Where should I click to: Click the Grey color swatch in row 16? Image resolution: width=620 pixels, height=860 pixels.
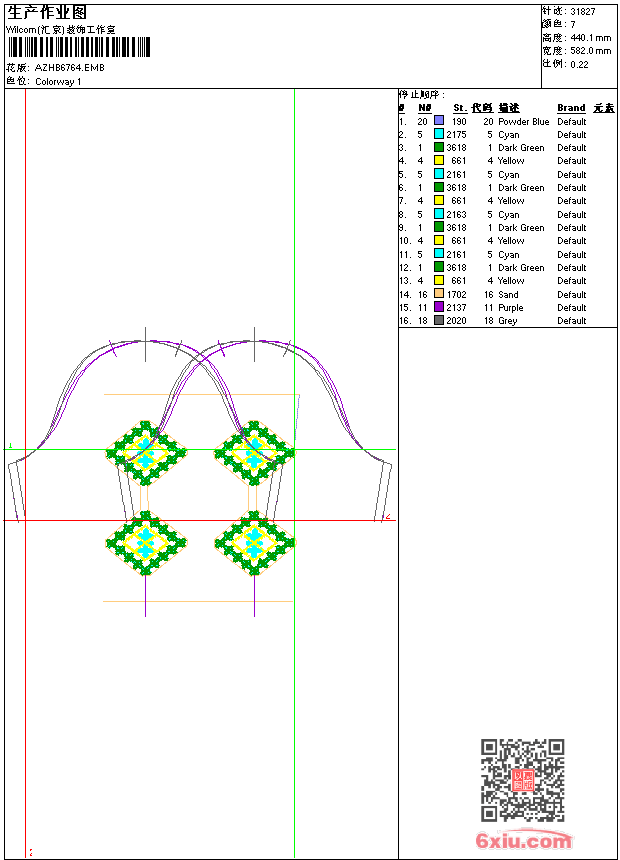coord(439,321)
